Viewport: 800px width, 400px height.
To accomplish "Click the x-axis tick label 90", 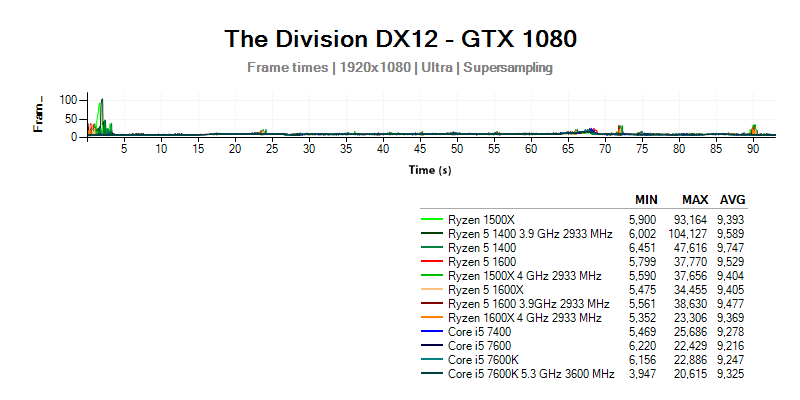I will (x=753, y=149).
